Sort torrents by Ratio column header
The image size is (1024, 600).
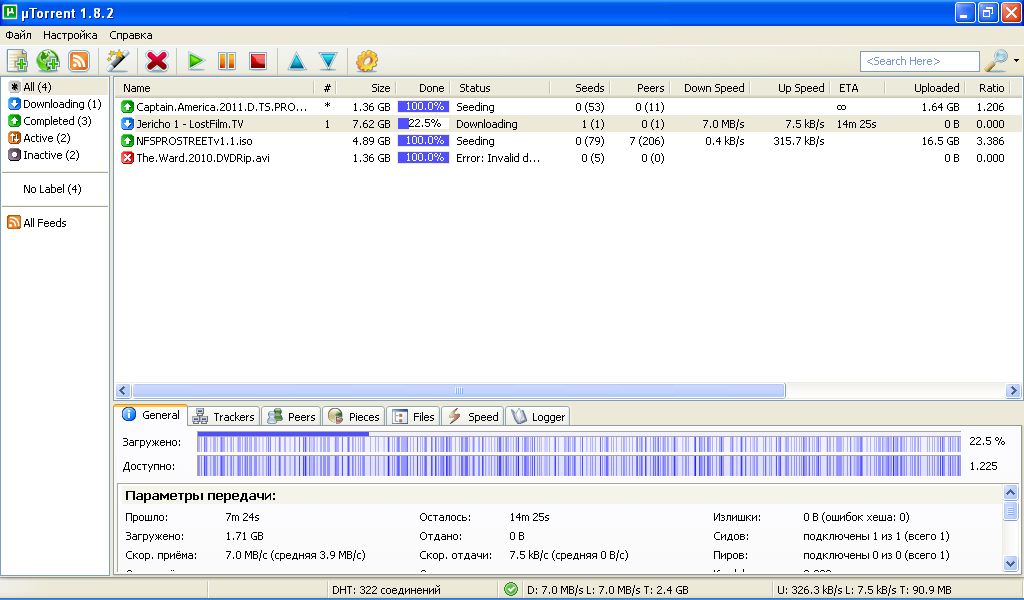(987, 88)
